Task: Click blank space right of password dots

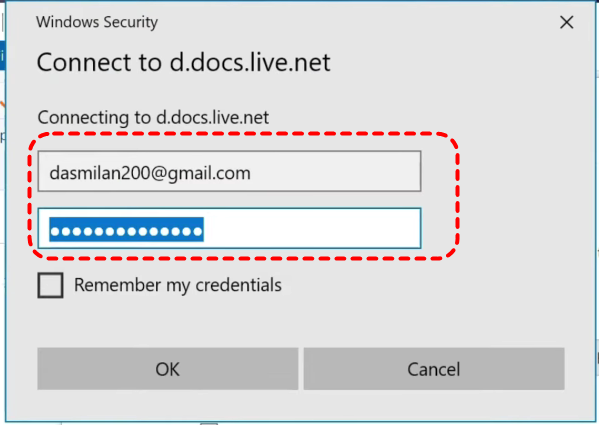Action: [x=311, y=228]
